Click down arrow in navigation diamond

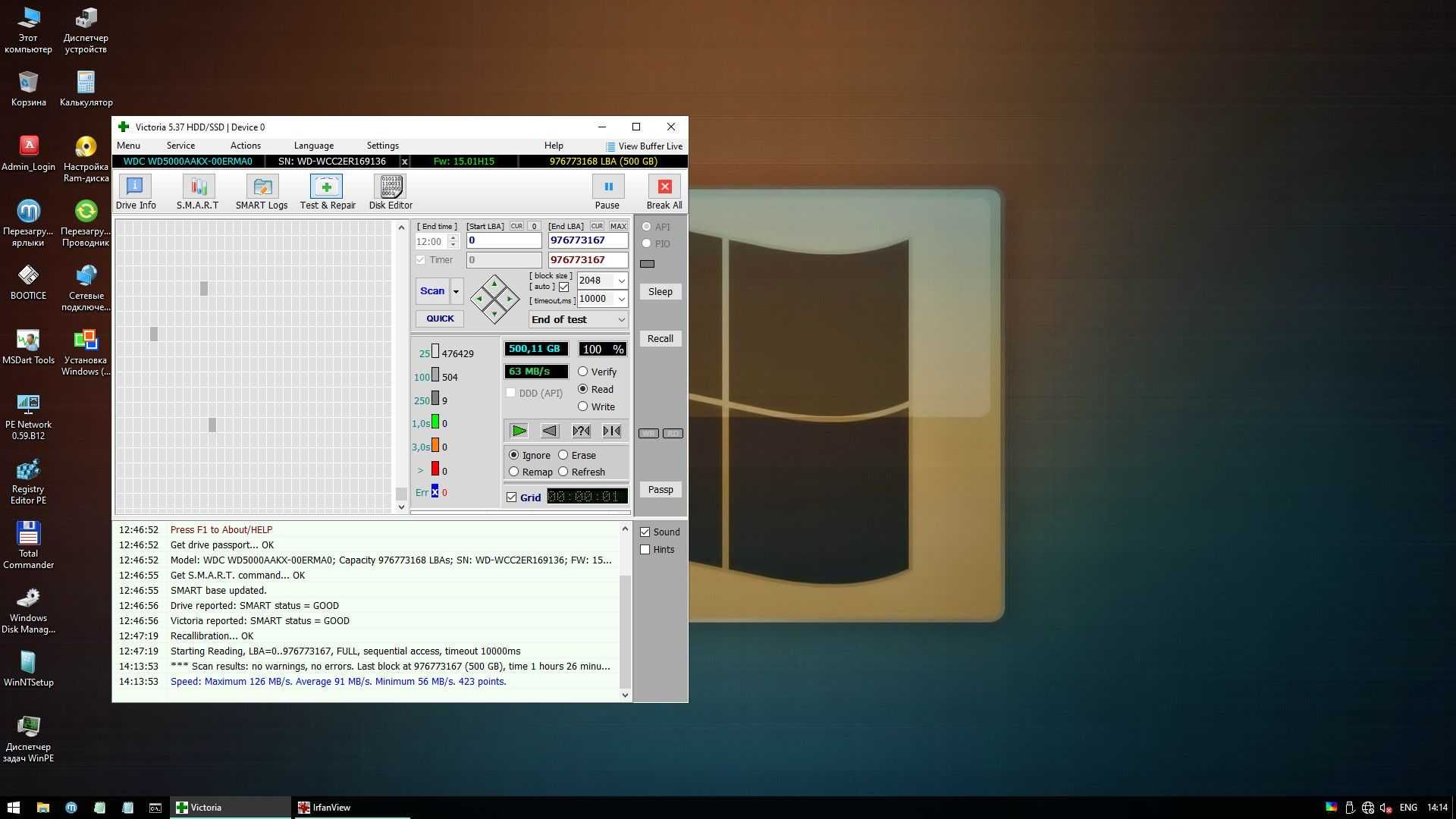pos(494,313)
